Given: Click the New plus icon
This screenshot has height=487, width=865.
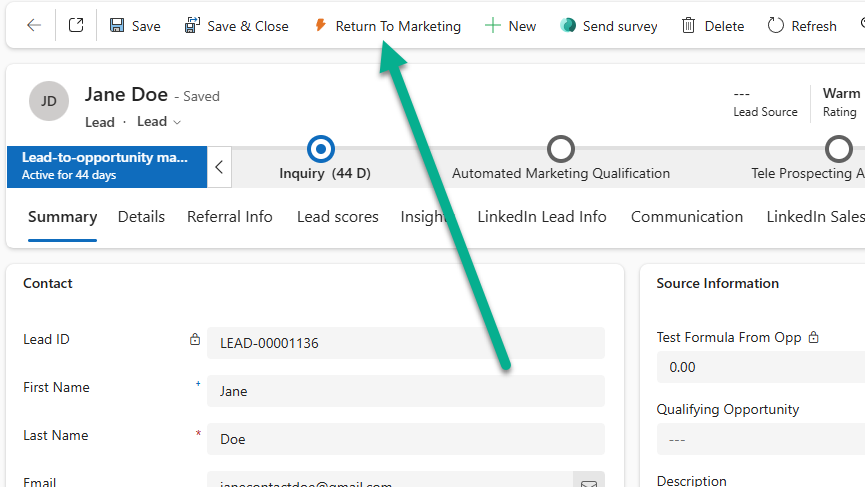Looking at the screenshot, I should (492, 26).
